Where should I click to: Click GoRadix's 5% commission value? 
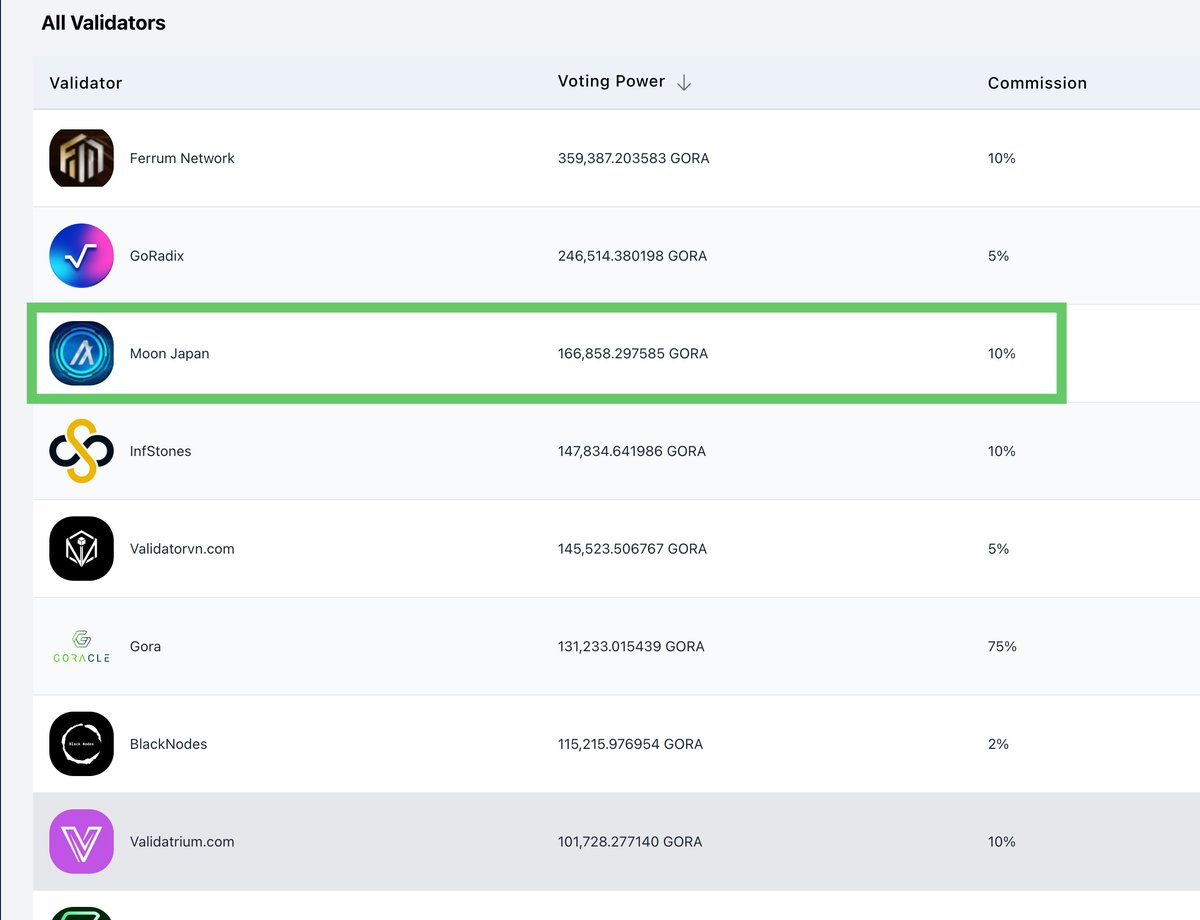point(998,256)
